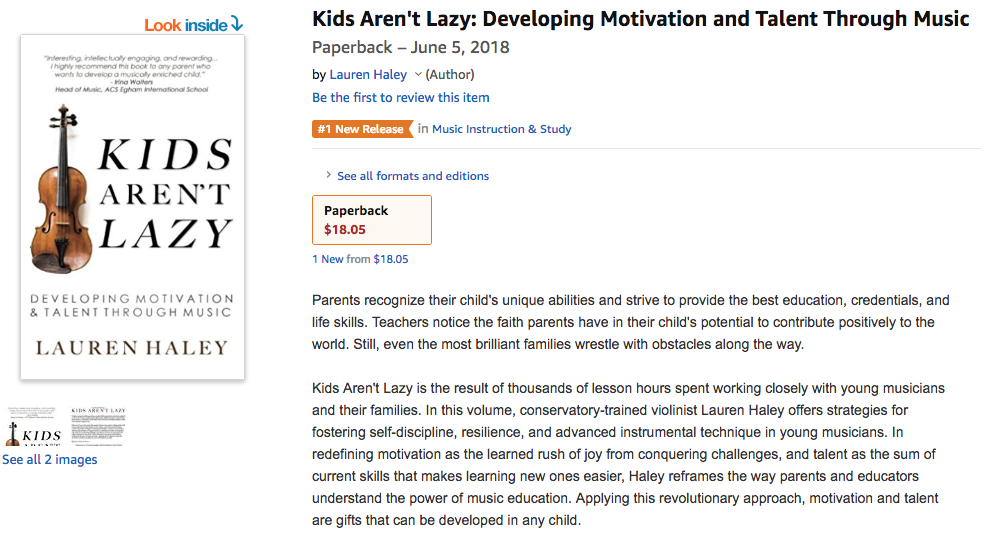Select the Paperback $18.05 format button
987x536 pixels.
click(372, 220)
